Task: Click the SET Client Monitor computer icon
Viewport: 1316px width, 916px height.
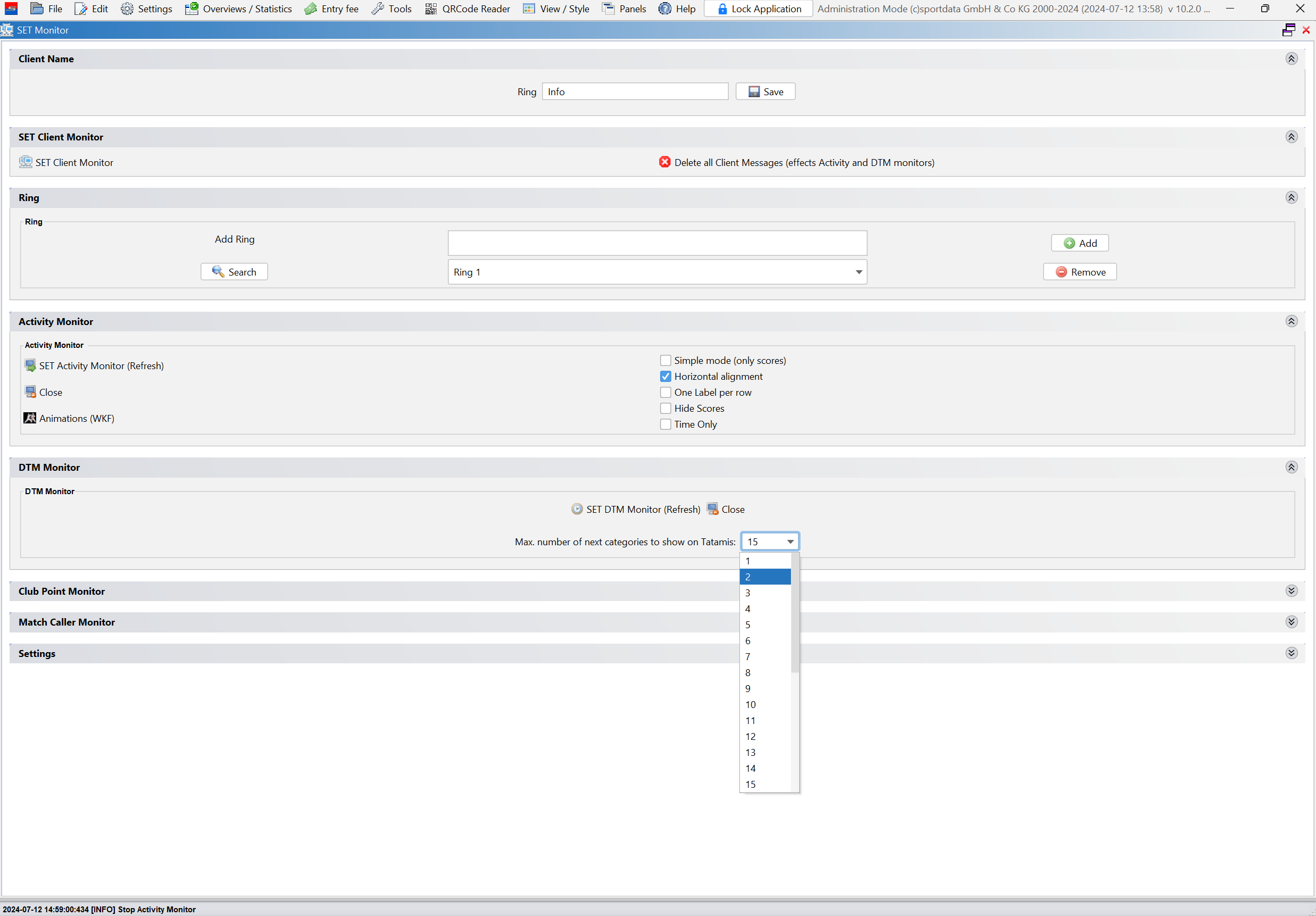Action: click(26, 162)
